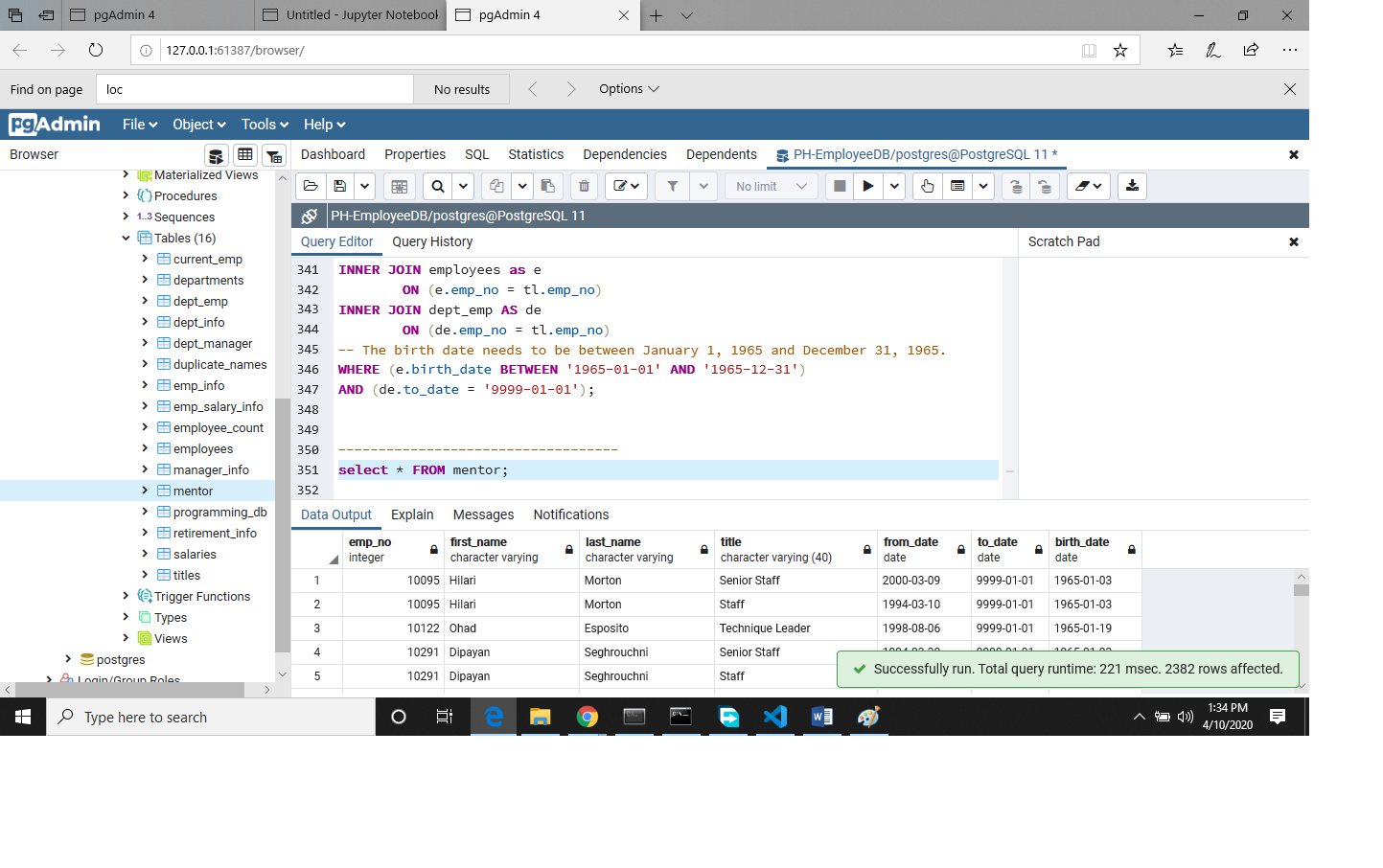Switch to the Notifications tab
1383x868 pixels.
pos(571,514)
